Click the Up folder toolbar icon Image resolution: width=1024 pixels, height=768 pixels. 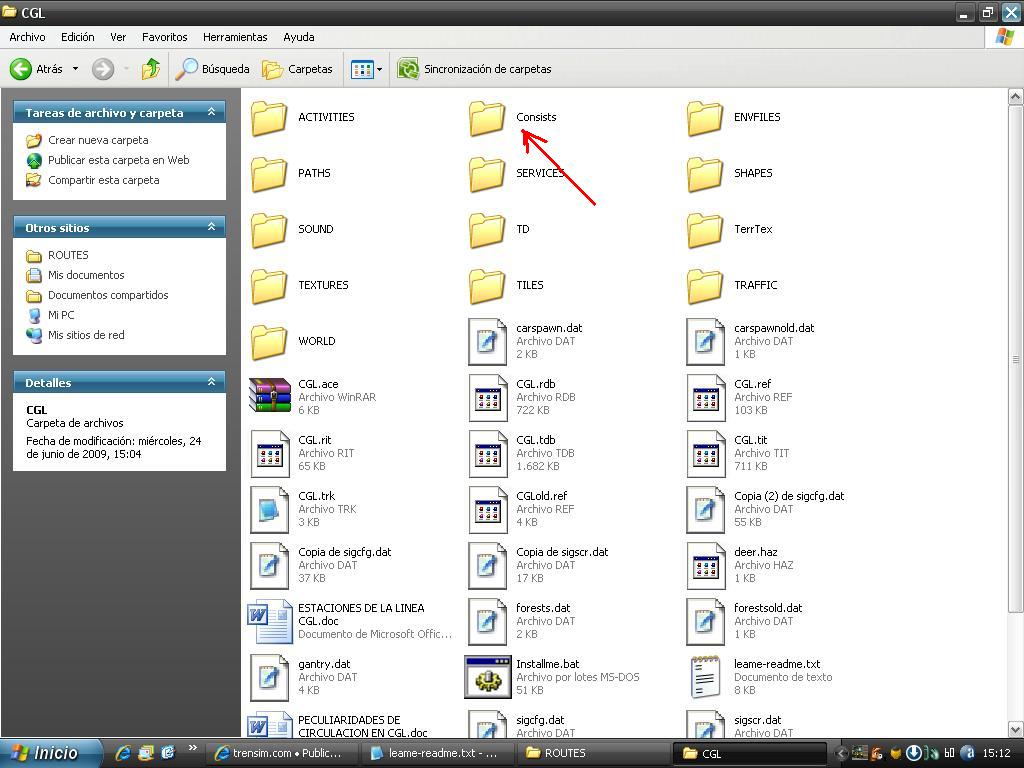click(151, 69)
